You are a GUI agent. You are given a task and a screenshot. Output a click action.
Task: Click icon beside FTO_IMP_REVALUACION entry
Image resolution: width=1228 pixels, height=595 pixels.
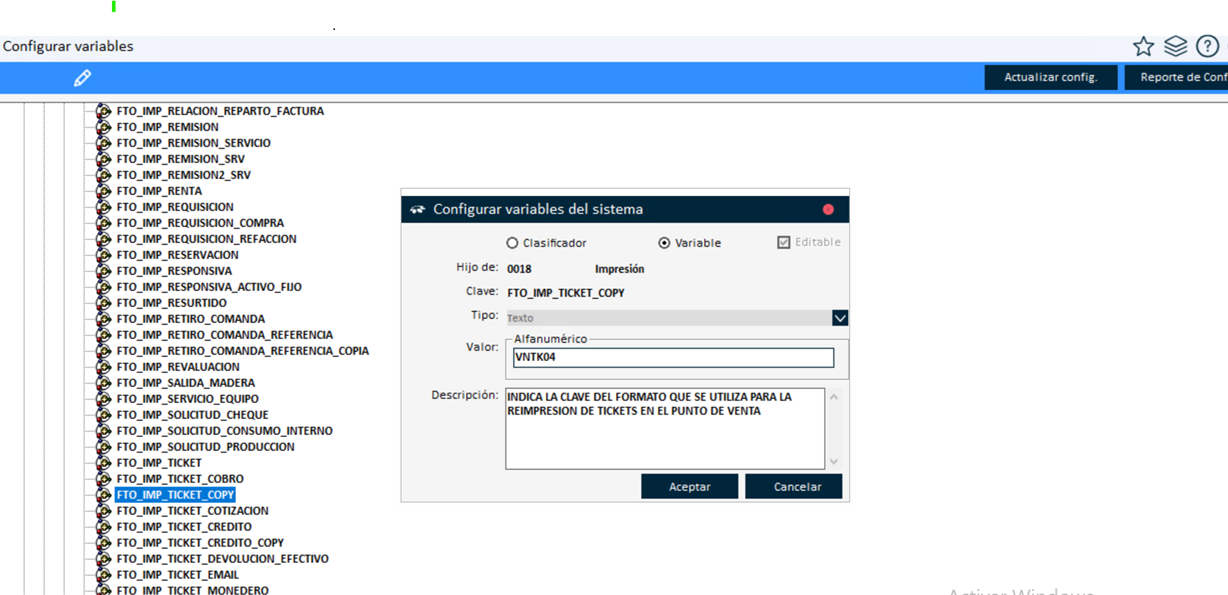point(103,367)
